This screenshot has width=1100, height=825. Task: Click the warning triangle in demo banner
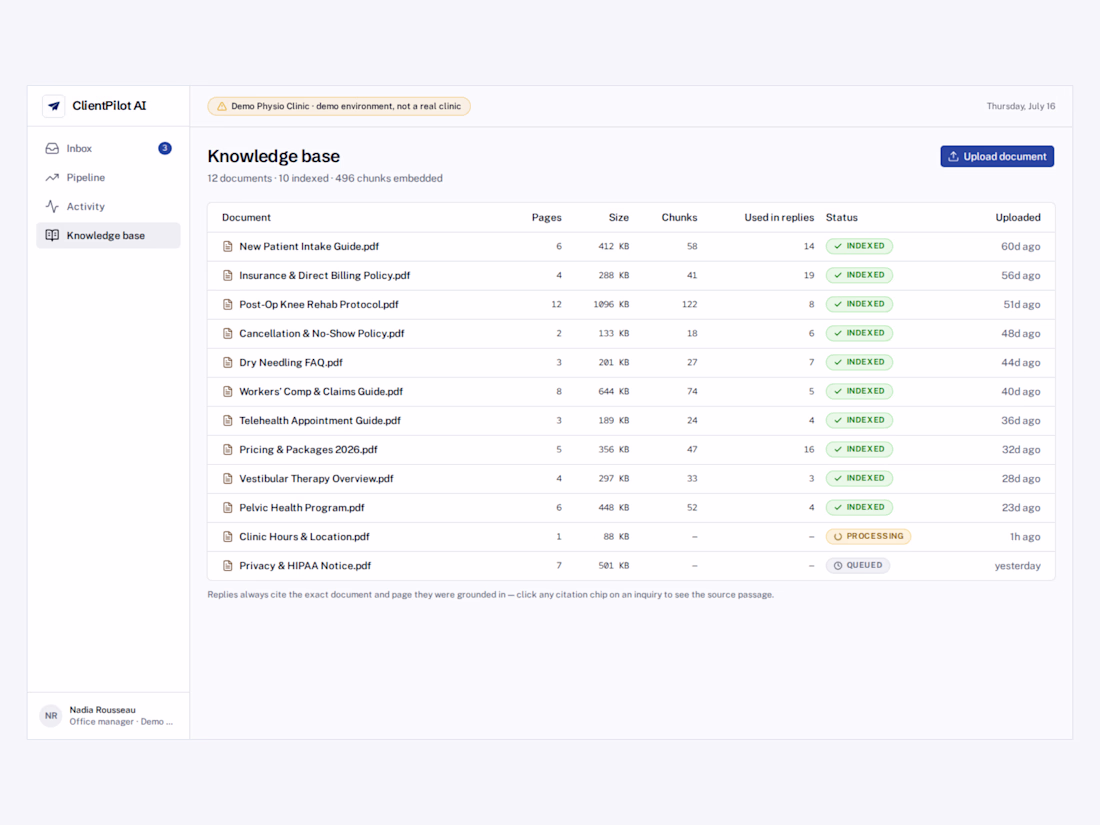222,107
